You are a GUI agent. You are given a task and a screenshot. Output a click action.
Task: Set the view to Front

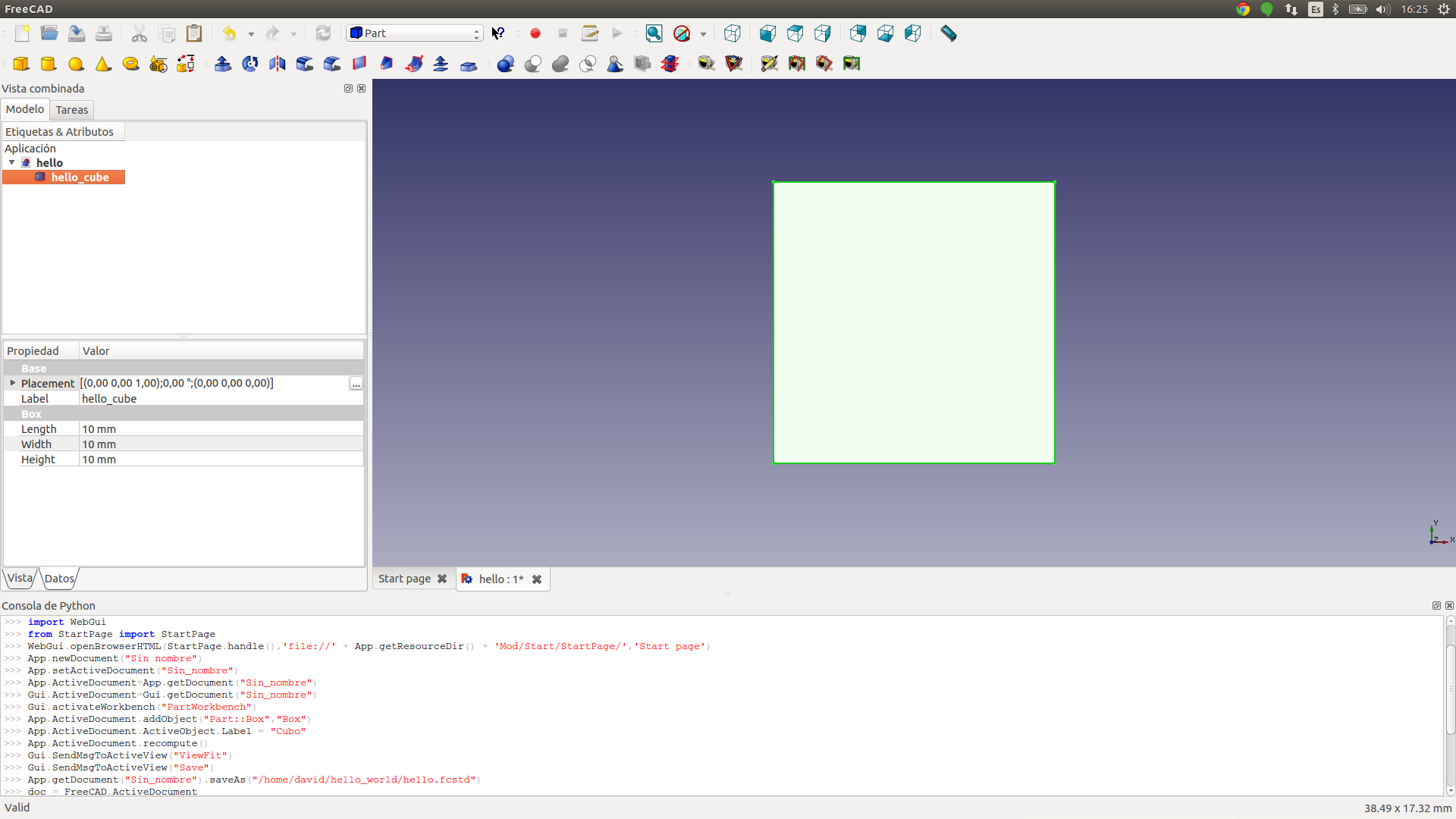coord(768,33)
